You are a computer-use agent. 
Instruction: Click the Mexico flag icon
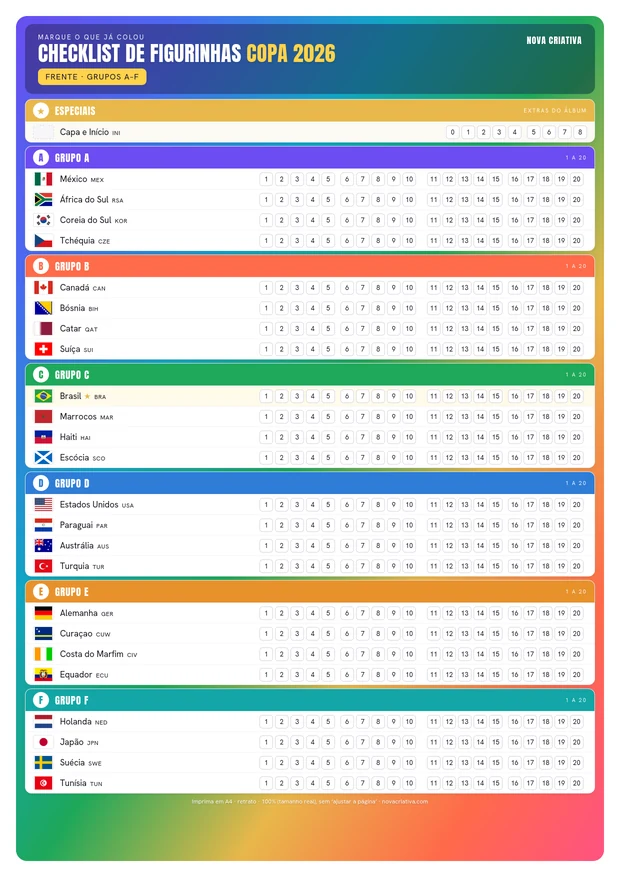pyautogui.click(x=43, y=179)
